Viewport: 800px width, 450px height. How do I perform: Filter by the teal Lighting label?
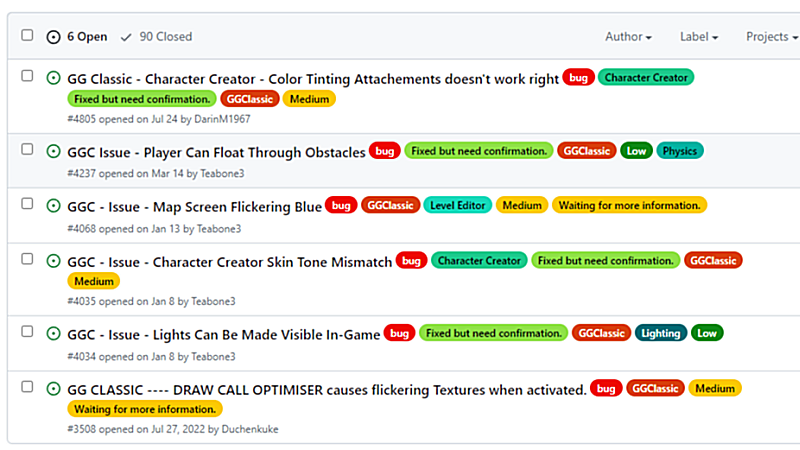pyautogui.click(x=660, y=333)
